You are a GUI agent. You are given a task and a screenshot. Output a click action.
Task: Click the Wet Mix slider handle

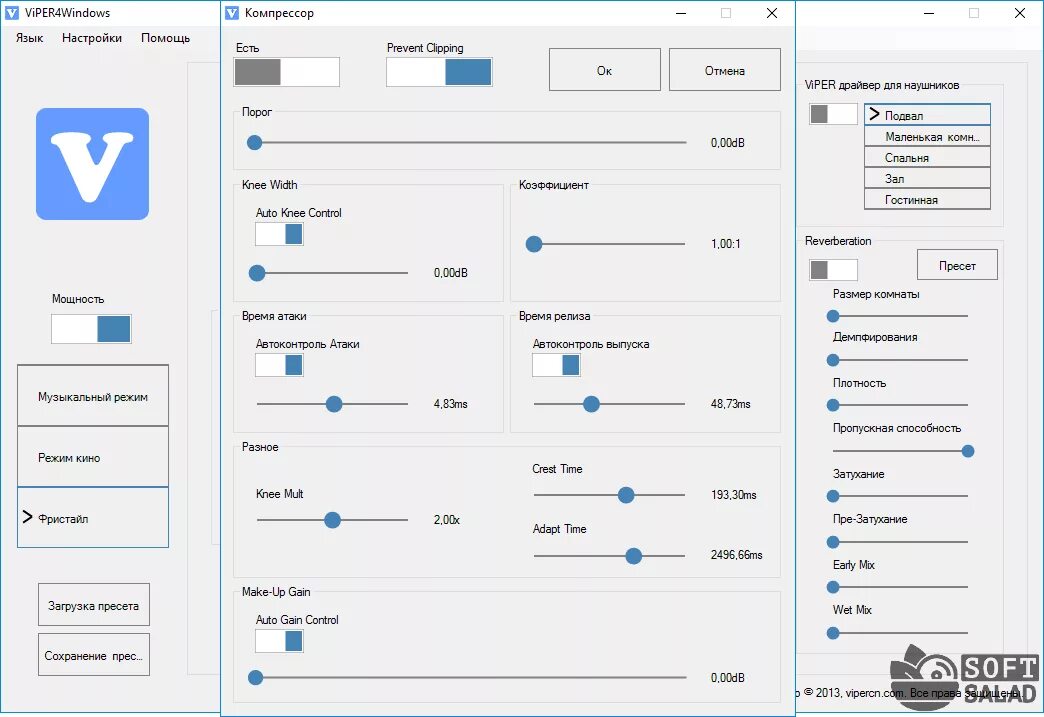pos(833,633)
